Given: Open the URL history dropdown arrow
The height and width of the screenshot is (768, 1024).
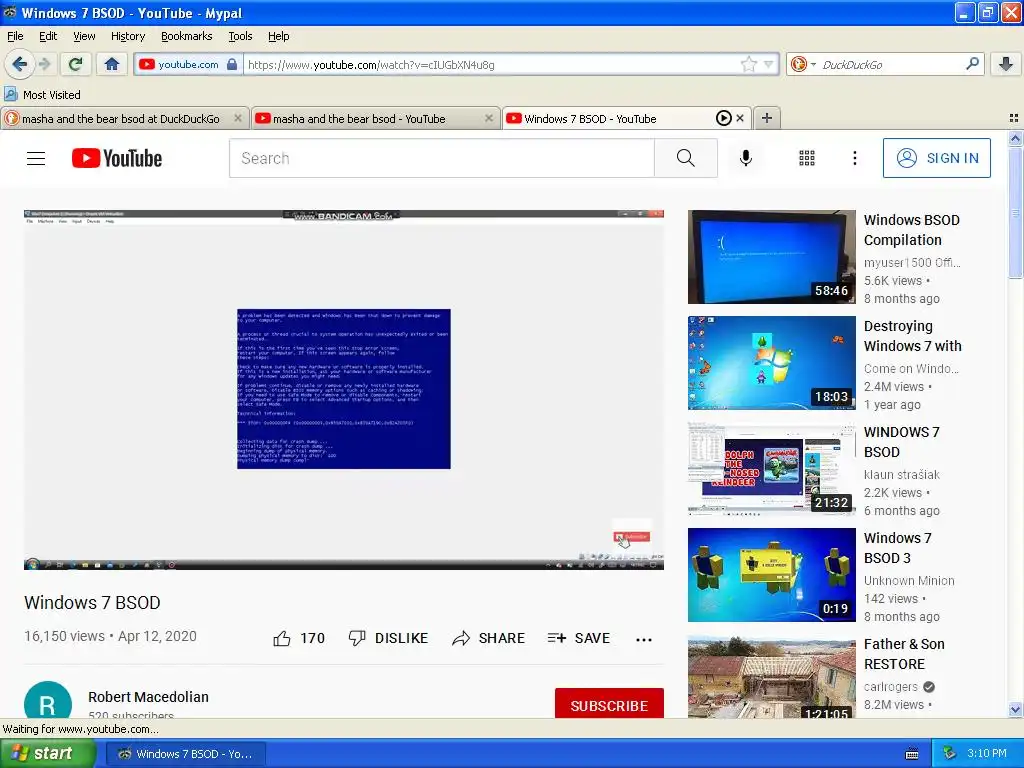Looking at the screenshot, I should [769, 64].
